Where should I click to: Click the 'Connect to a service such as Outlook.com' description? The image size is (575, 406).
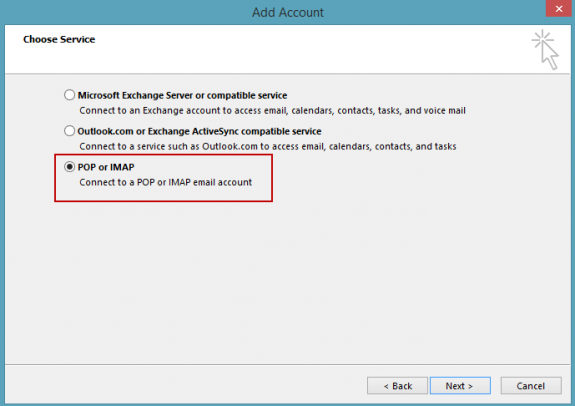268,146
